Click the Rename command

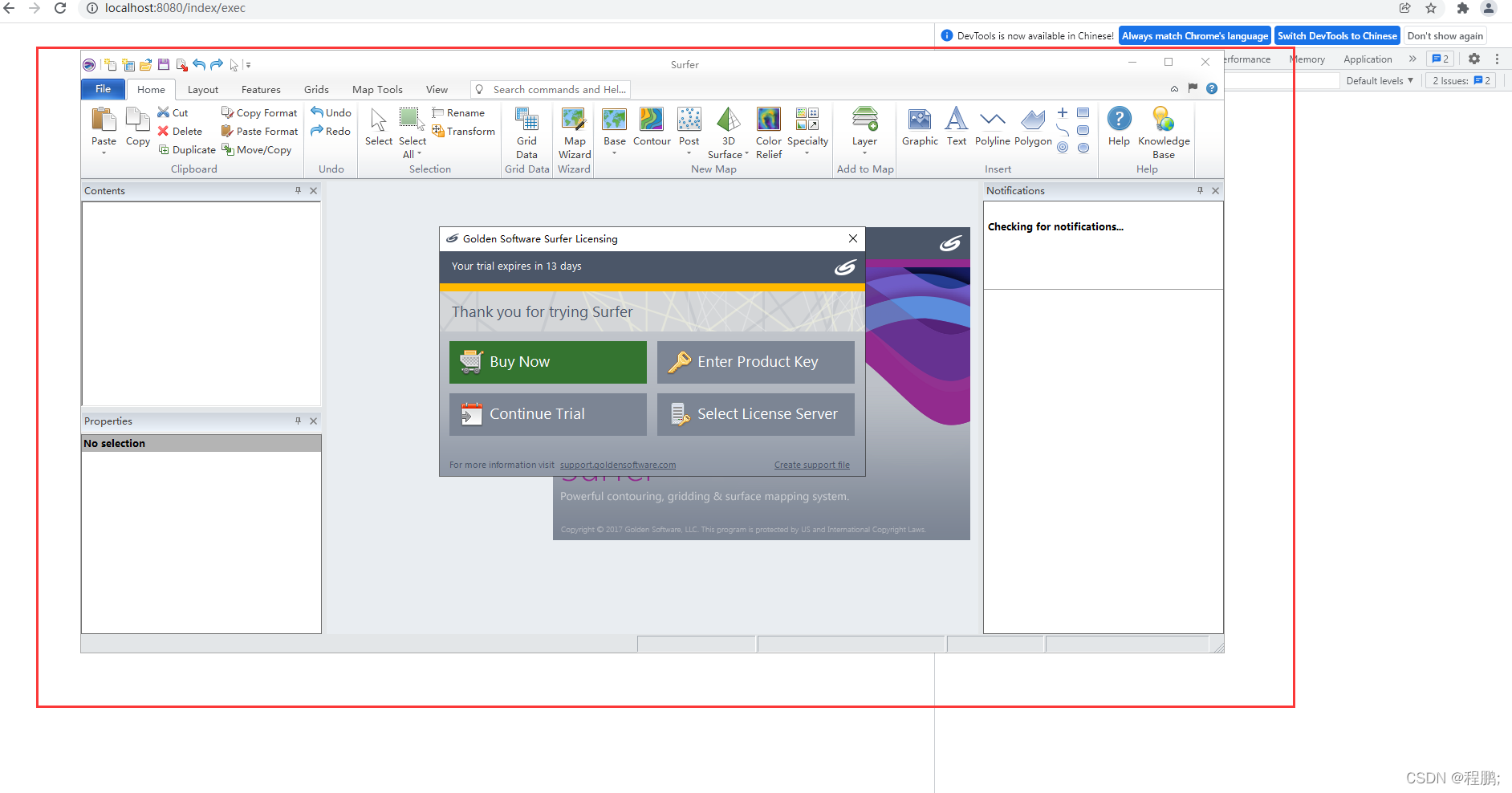click(x=458, y=113)
